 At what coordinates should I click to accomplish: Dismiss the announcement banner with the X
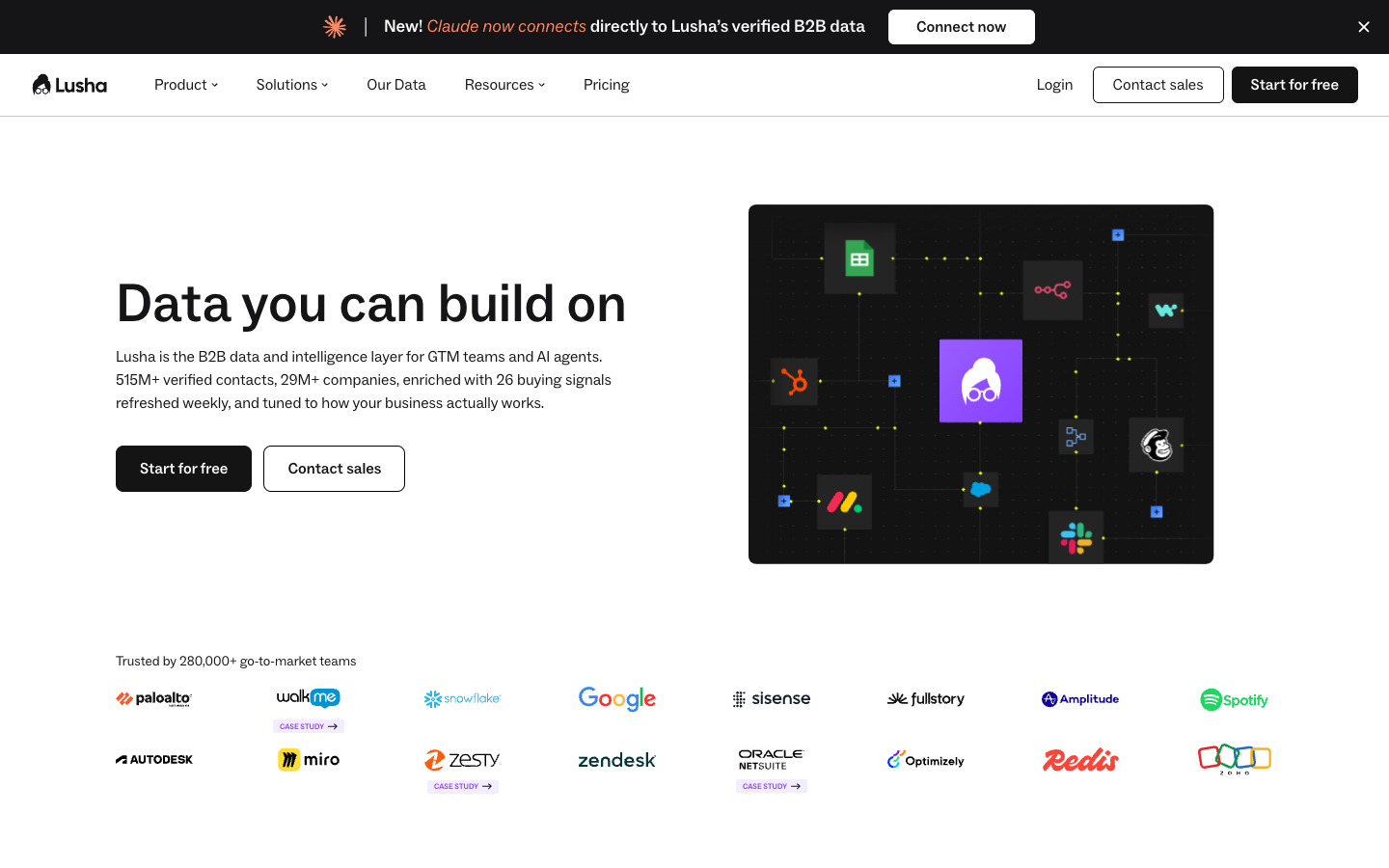tap(1364, 27)
